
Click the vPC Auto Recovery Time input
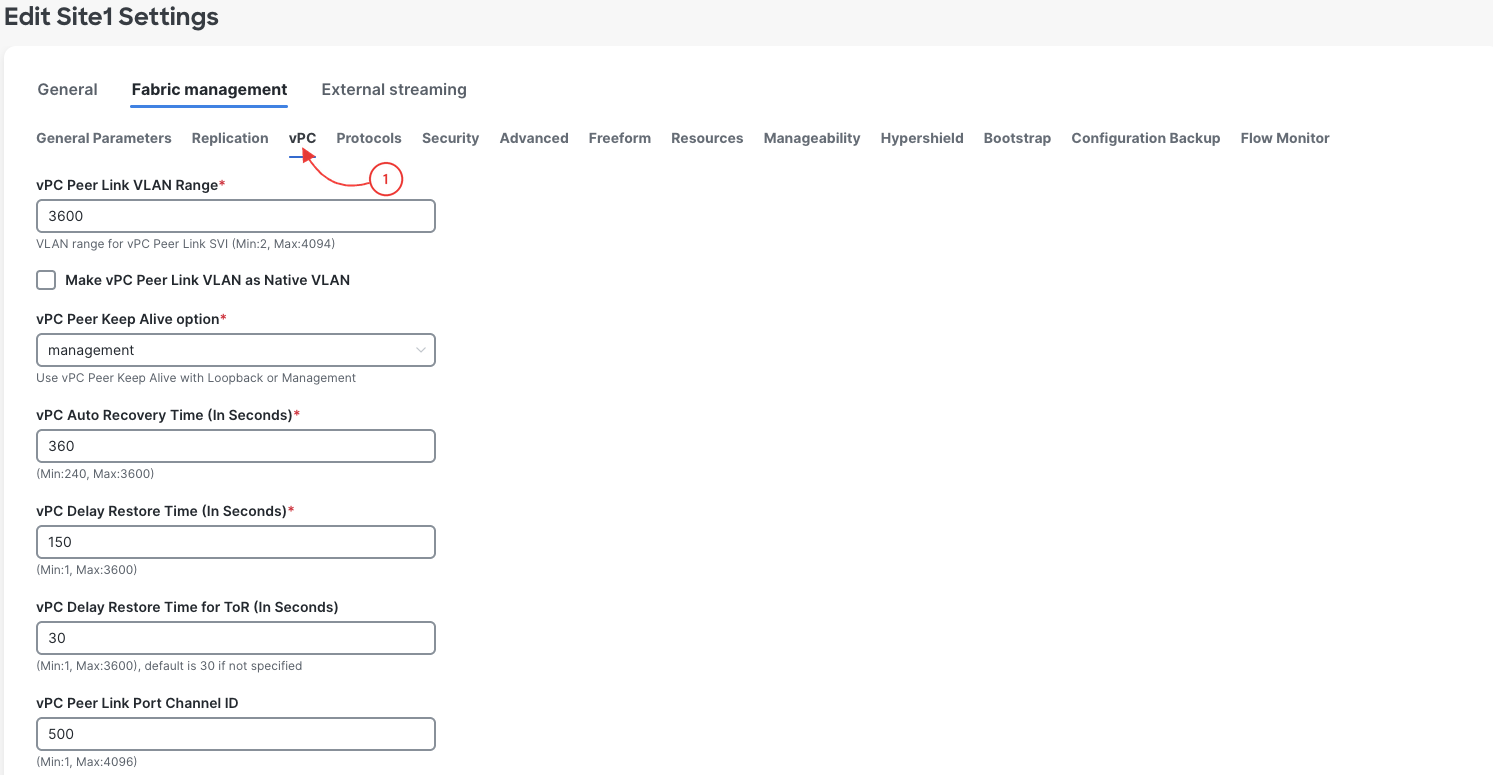[235, 446]
